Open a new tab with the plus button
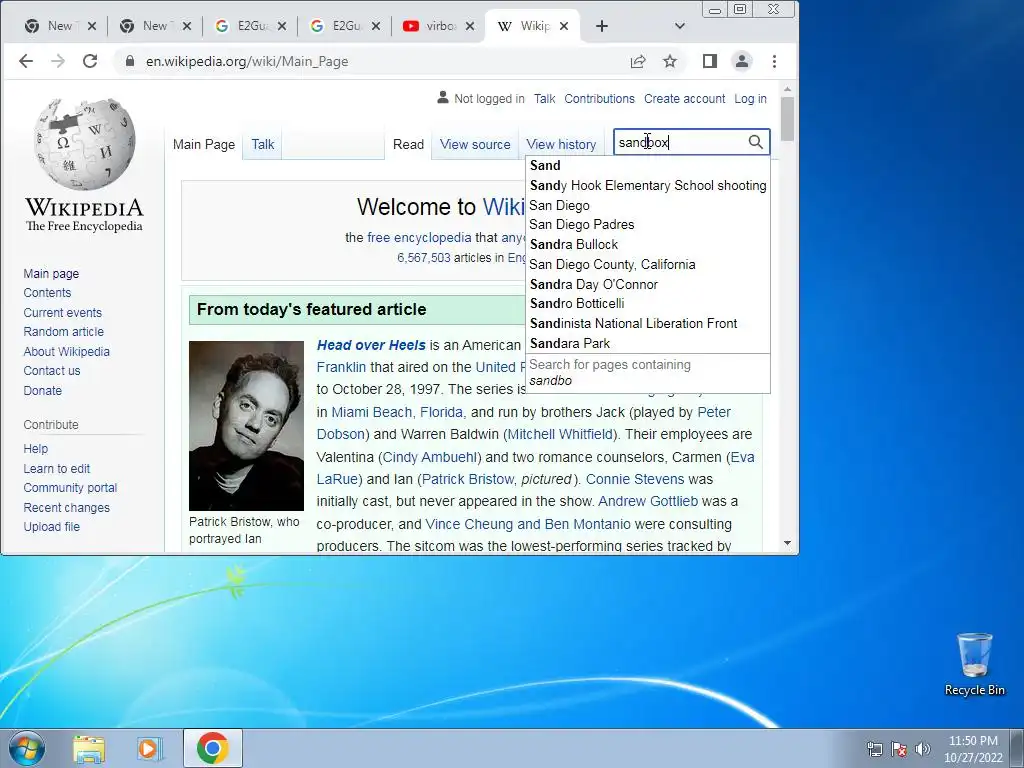This screenshot has width=1024, height=768. (x=602, y=26)
